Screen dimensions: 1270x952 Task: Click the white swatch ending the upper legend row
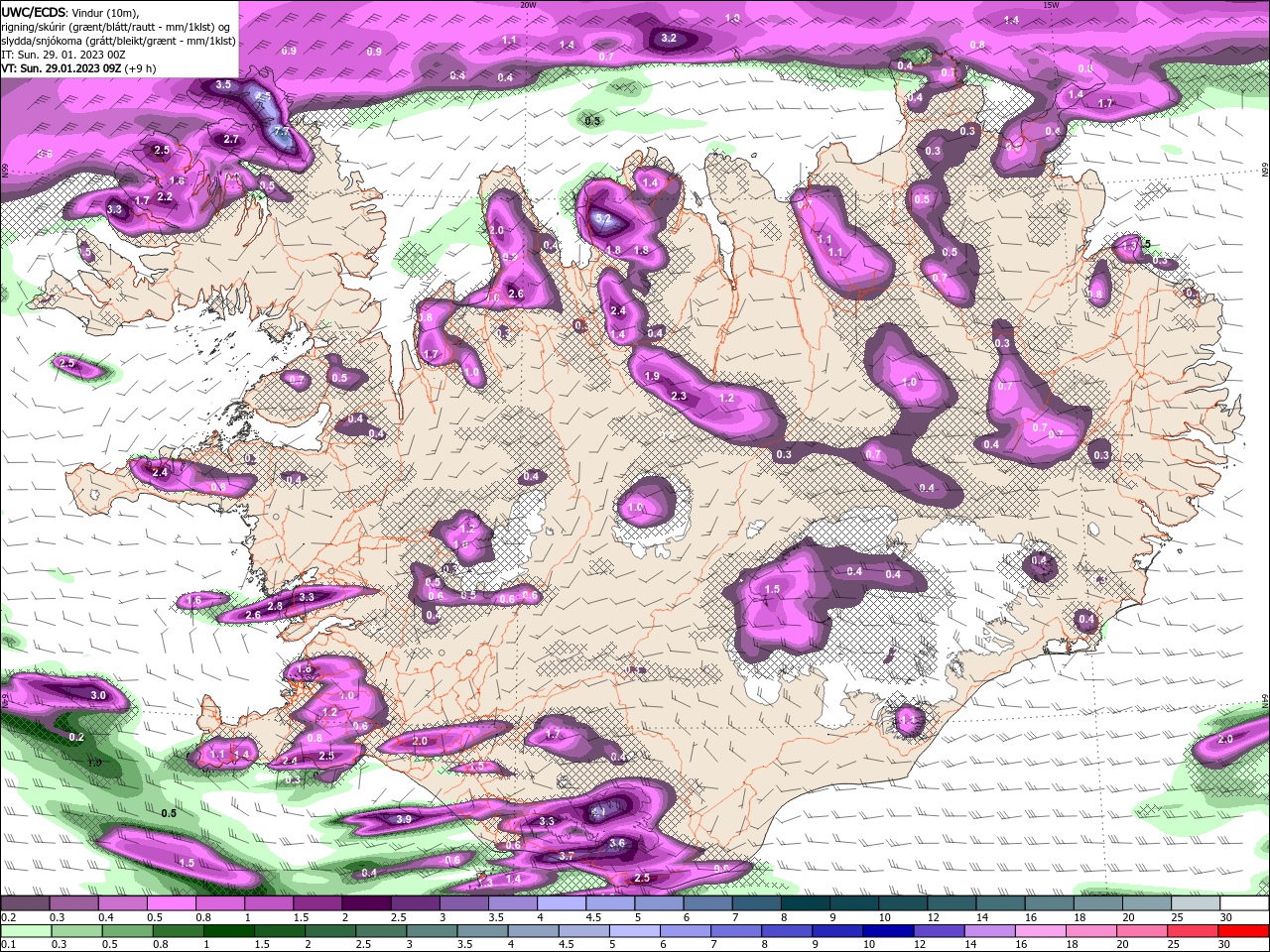pos(1244,903)
